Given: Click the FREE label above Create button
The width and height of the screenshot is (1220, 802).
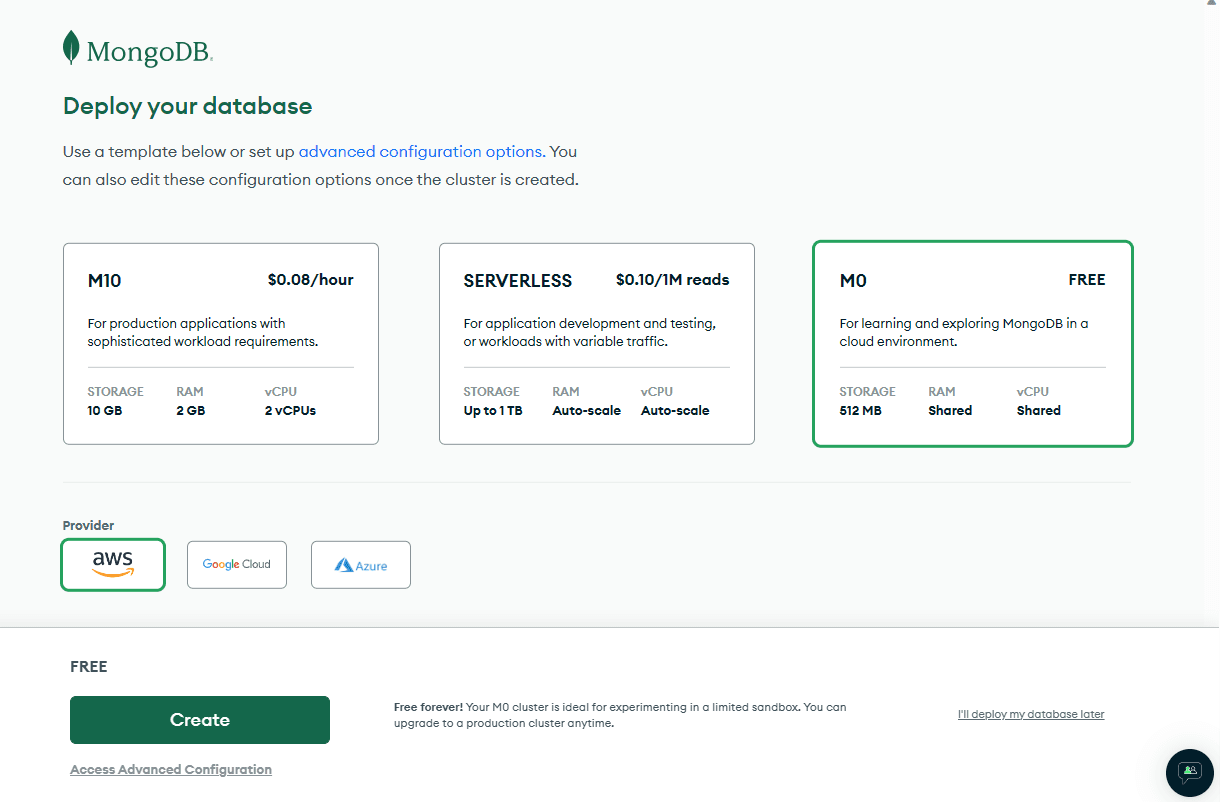Looking at the screenshot, I should pyautogui.click(x=89, y=667).
